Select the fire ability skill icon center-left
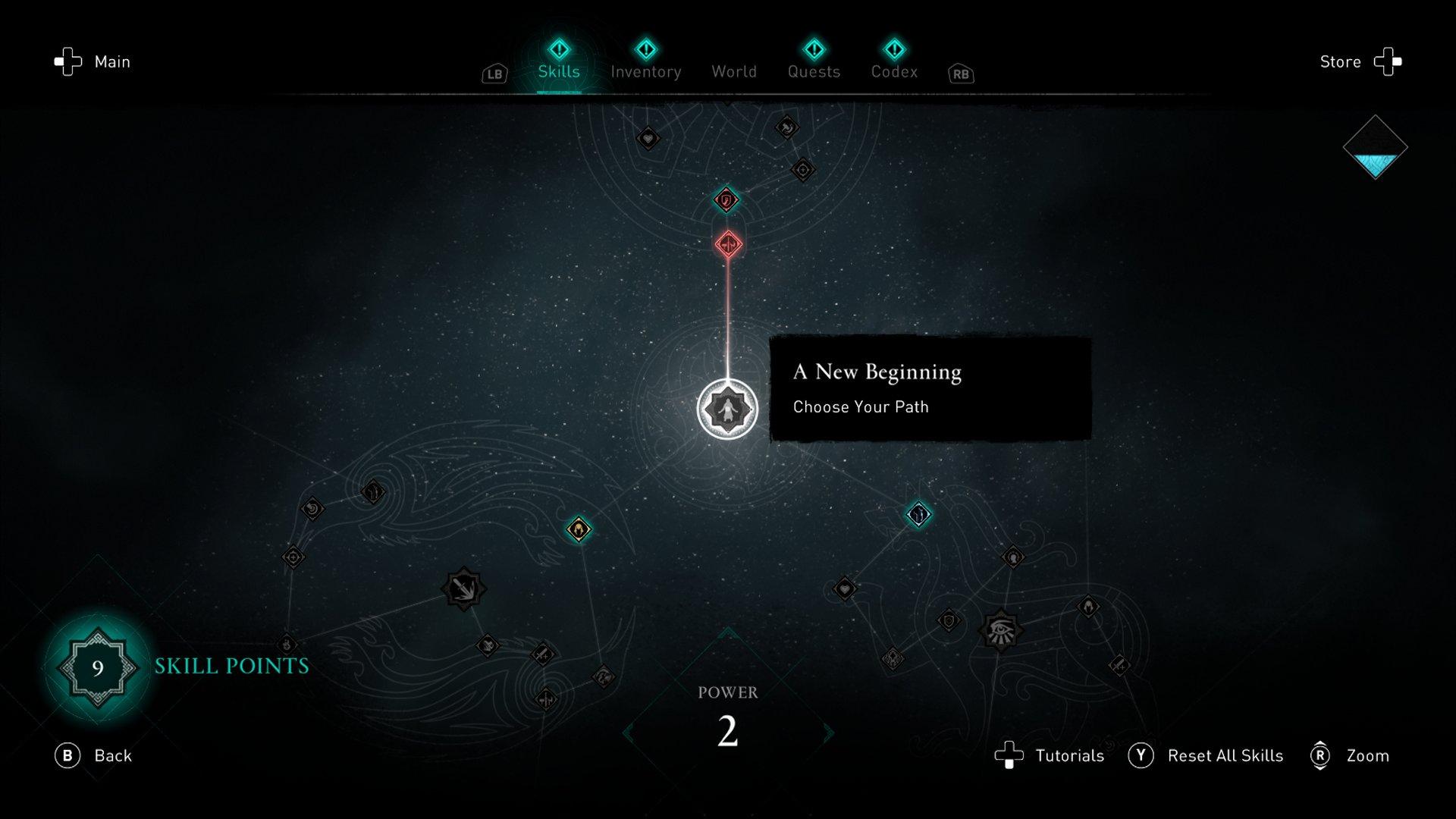Screen dimensions: 1456x819 (x=576, y=525)
